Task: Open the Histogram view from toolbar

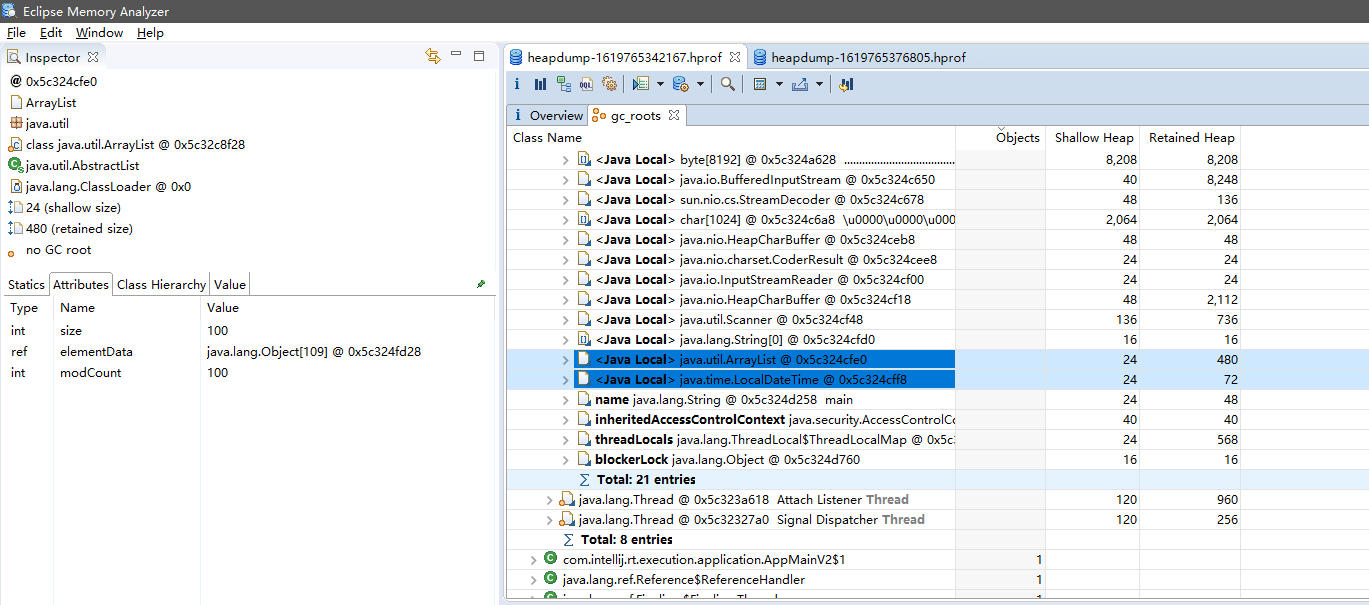Action: pos(540,85)
